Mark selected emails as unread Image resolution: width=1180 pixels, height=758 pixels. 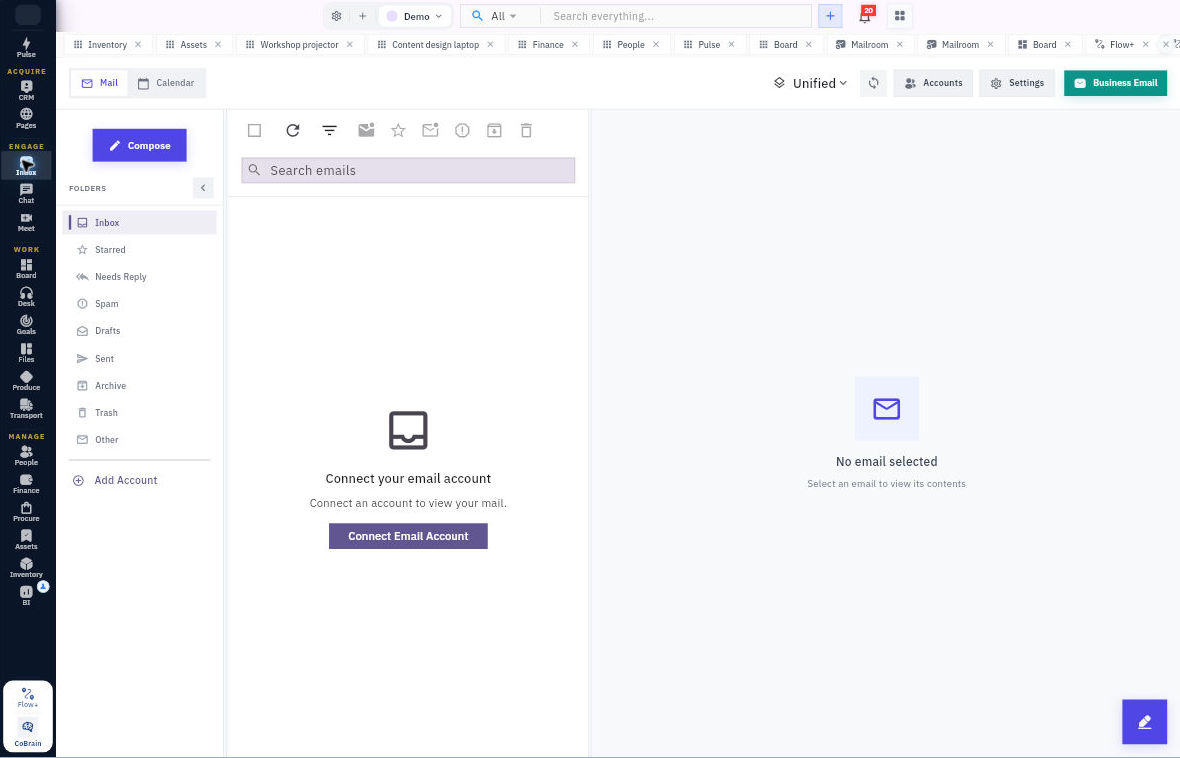[x=430, y=130]
